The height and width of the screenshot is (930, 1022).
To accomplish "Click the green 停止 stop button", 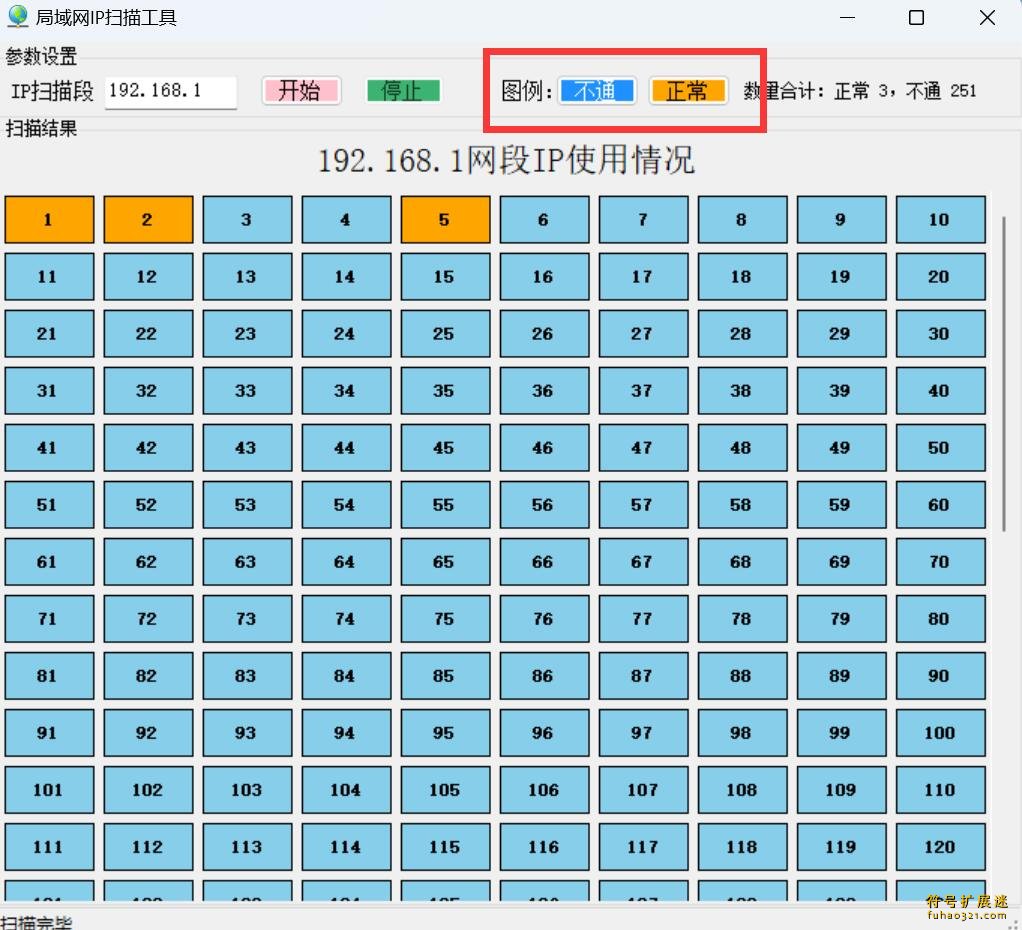I will (x=403, y=91).
